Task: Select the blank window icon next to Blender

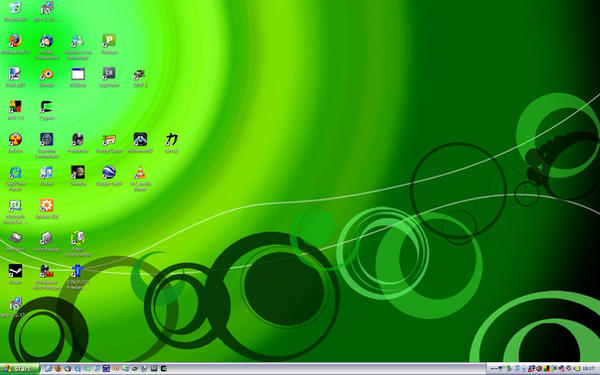Action: [78, 74]
